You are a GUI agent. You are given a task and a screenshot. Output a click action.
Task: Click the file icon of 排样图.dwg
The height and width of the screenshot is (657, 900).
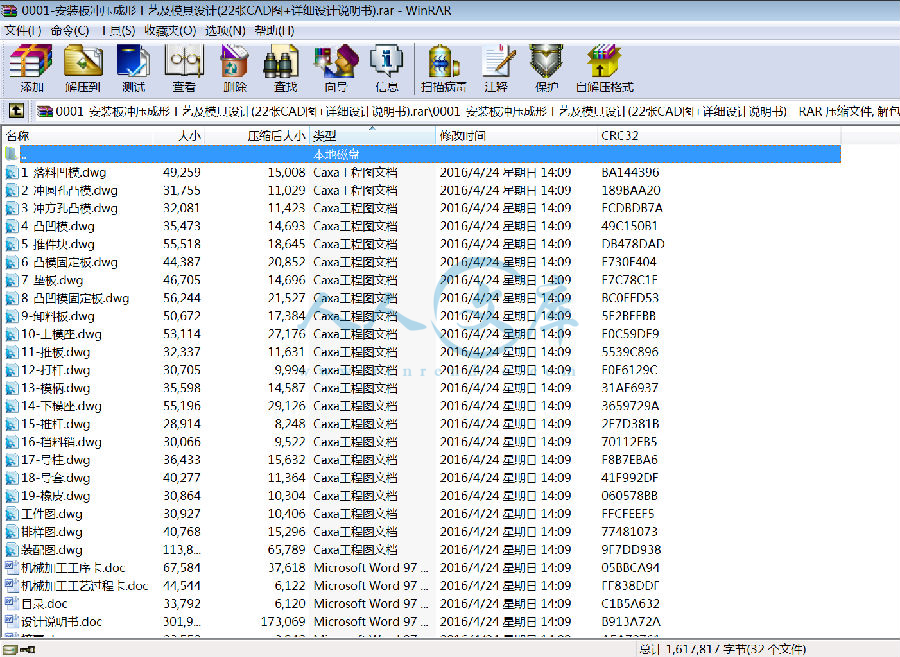point(11,532)
